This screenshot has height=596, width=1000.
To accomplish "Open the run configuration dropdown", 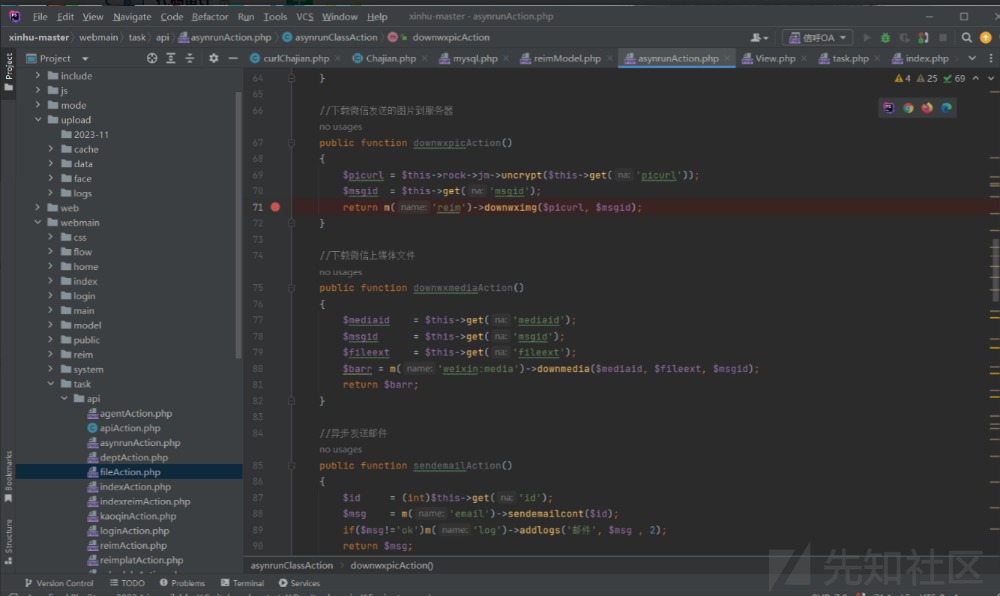I will [816, 37].
